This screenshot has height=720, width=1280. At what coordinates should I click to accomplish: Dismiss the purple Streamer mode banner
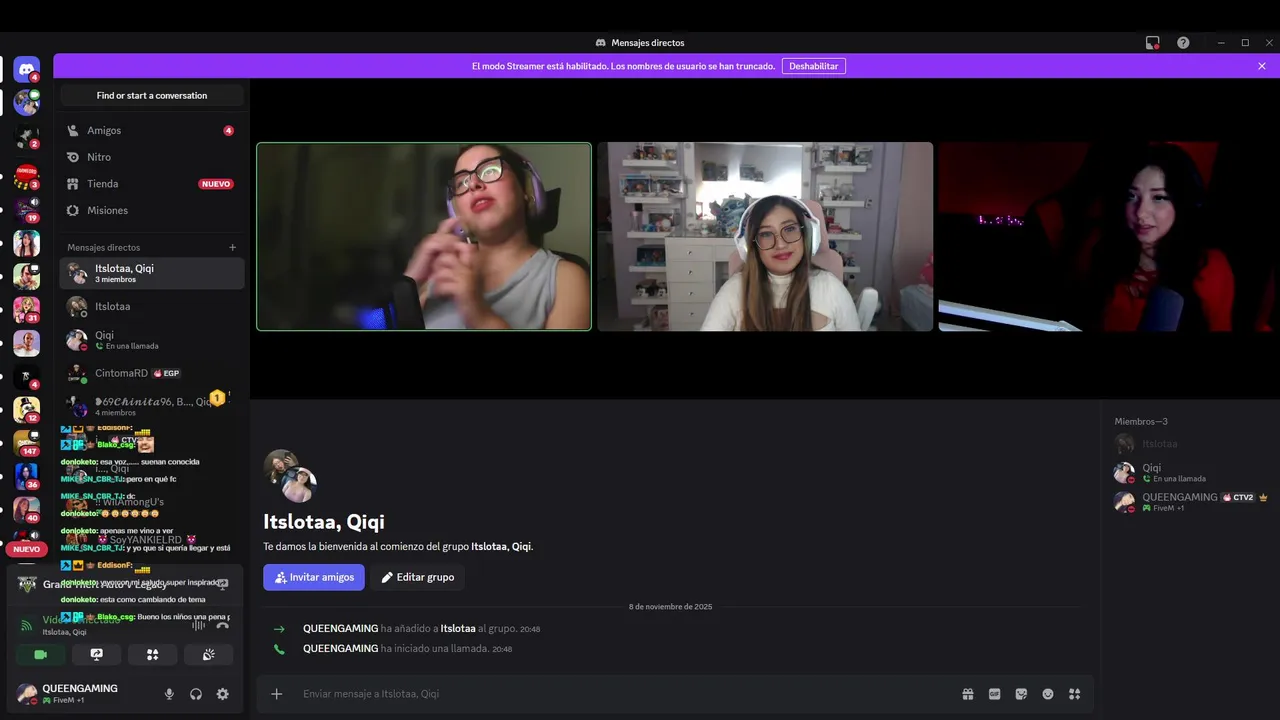1262,66
